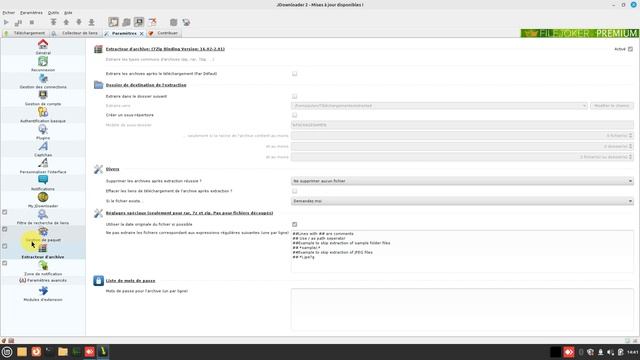The height and width of the screenshot is (360, 640).
Task: Toggle checkbox beside Filtre de recherche de liens
Action: click(x=4, y=212)
